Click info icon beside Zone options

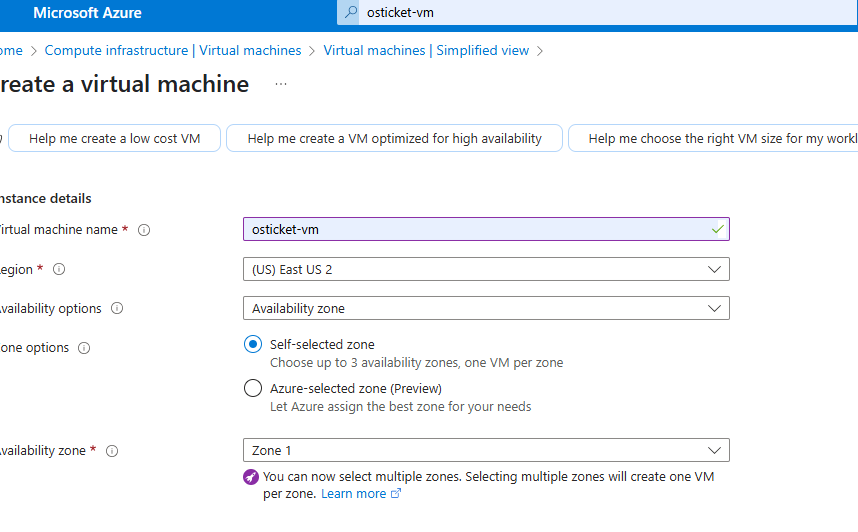84,348
